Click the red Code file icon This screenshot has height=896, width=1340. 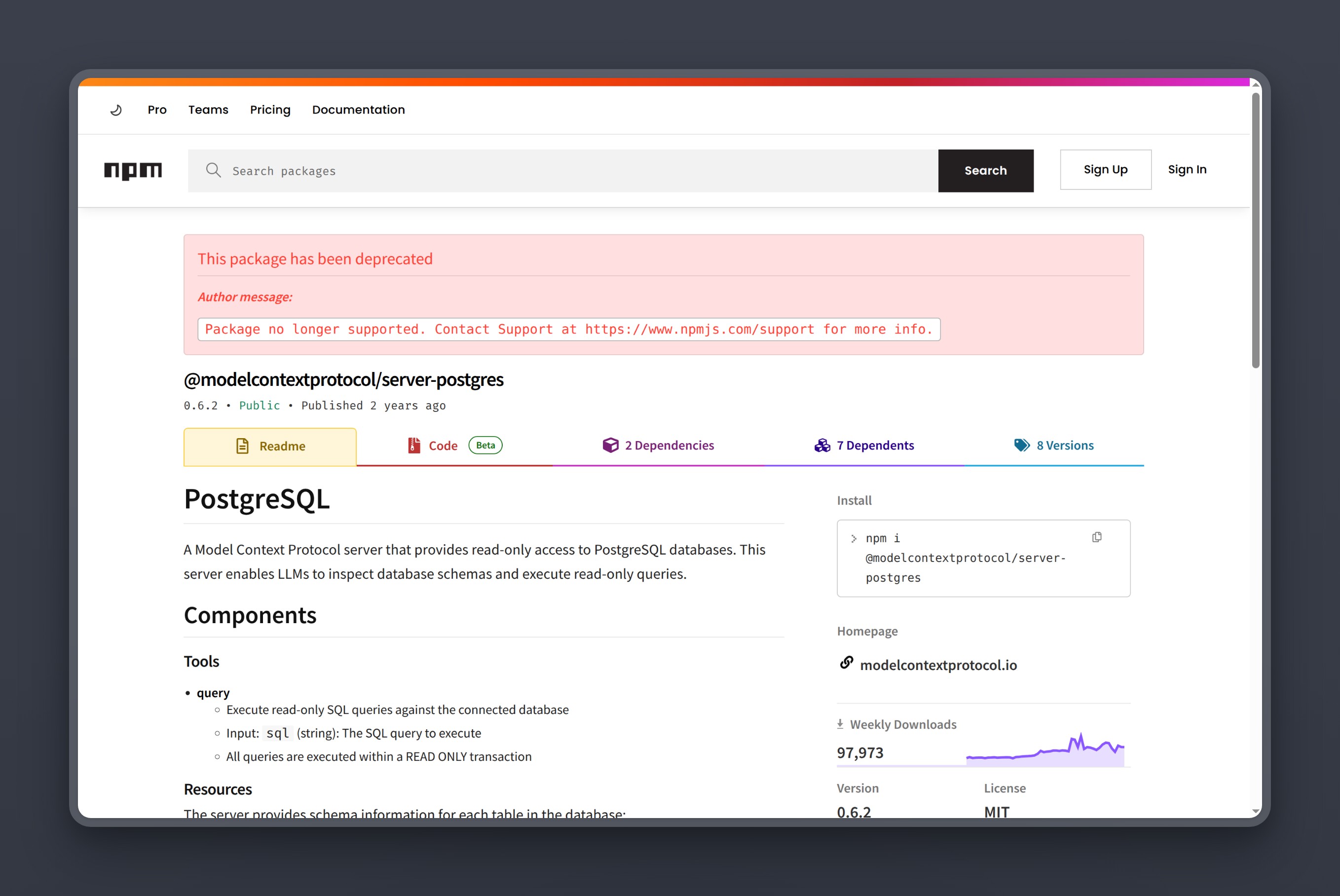coord(414,445)
